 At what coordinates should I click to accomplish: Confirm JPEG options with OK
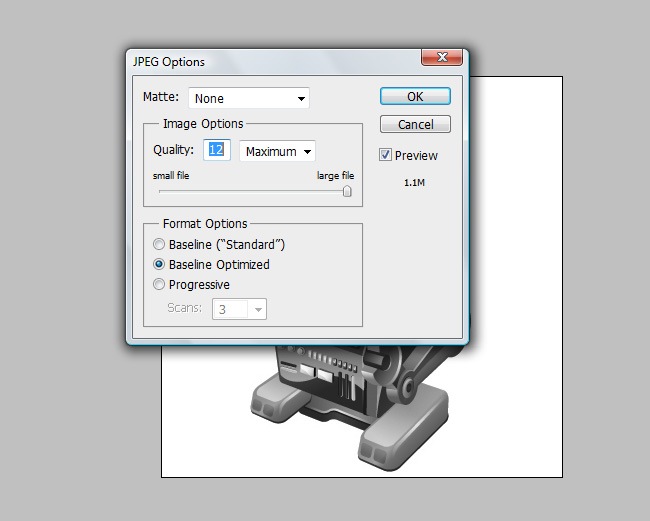tap(415, 96)
